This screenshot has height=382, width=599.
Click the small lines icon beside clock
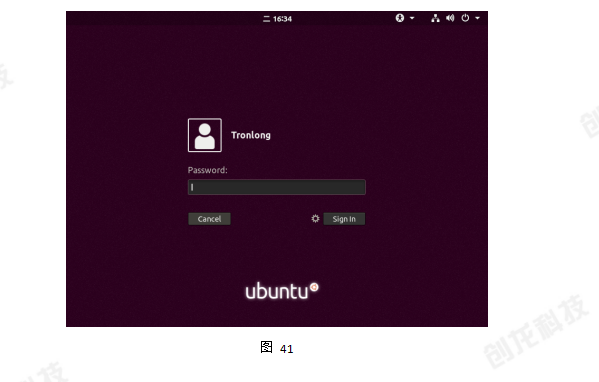(x=266, y=19)
